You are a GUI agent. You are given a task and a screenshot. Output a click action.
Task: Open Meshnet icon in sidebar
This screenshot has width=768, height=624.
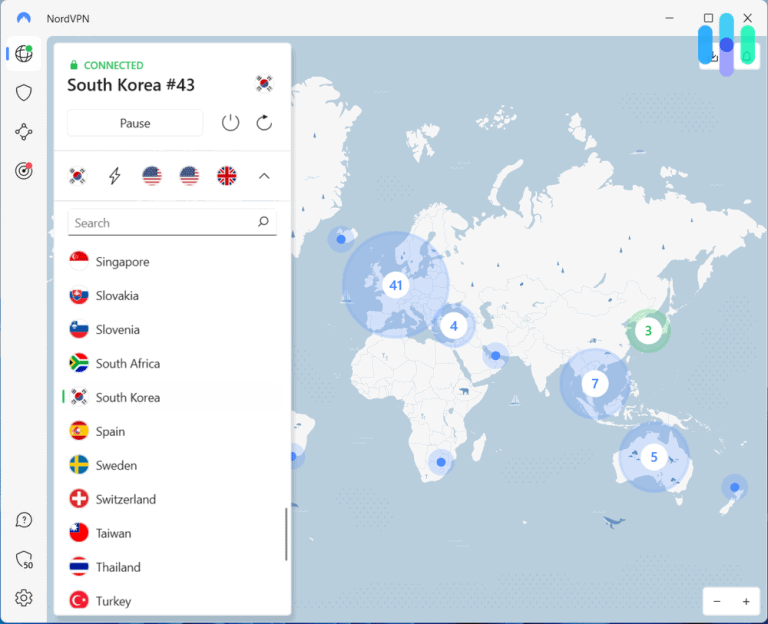point(24,132)
